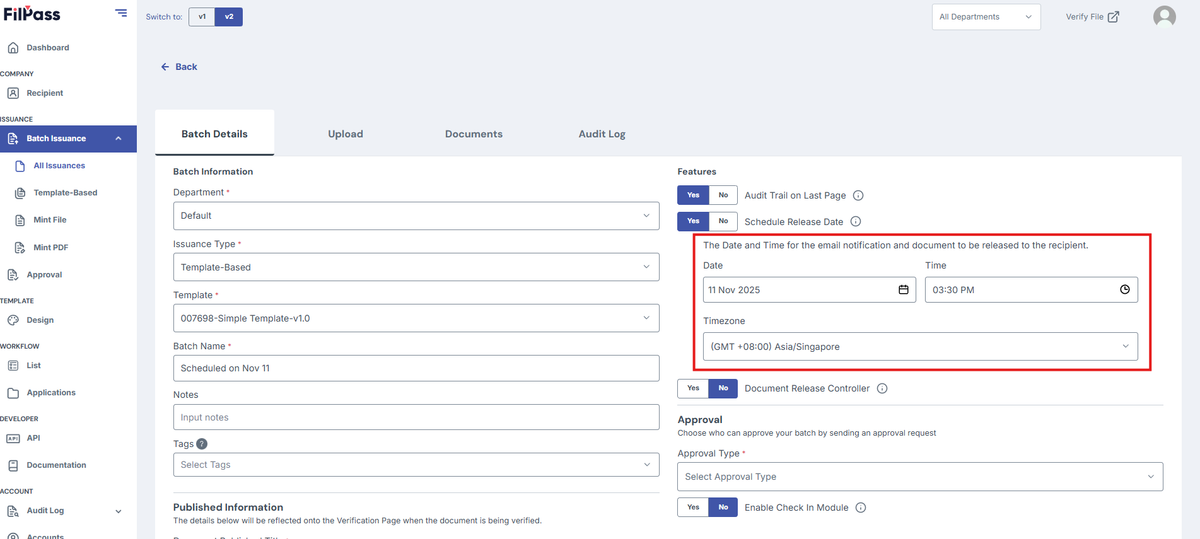
Task: Open the All Departments dropdown
Action: click(x=986, y=17)
